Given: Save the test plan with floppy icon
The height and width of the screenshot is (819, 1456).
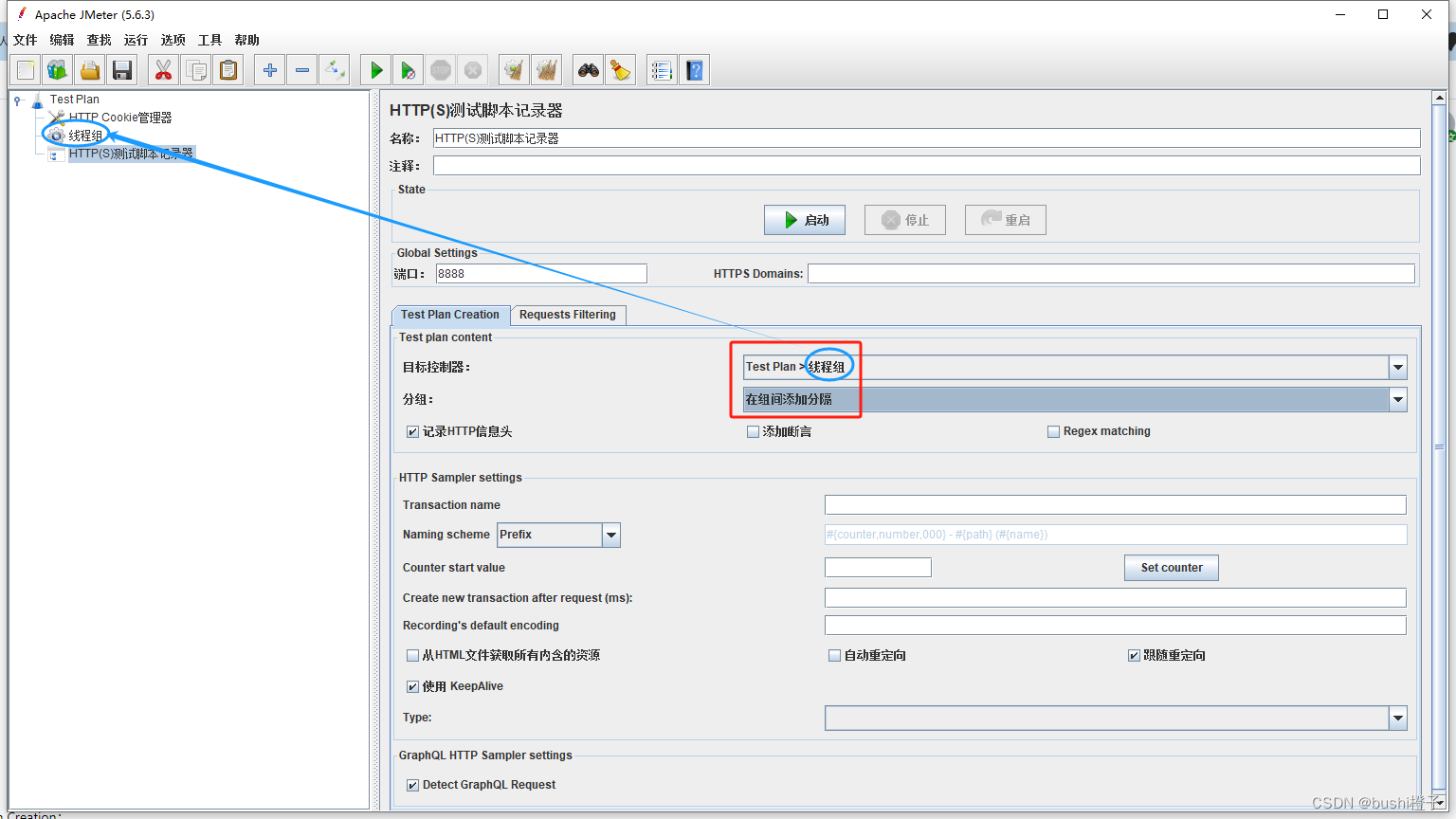Looking at the screenshot, I should coord(122,70).
